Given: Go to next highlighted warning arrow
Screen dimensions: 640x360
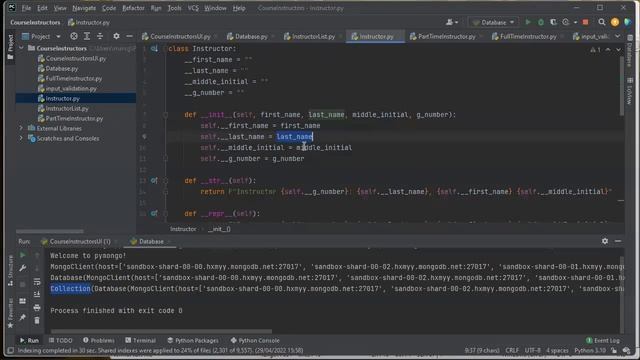Looking at the screenshot, I should coord(618,49).
